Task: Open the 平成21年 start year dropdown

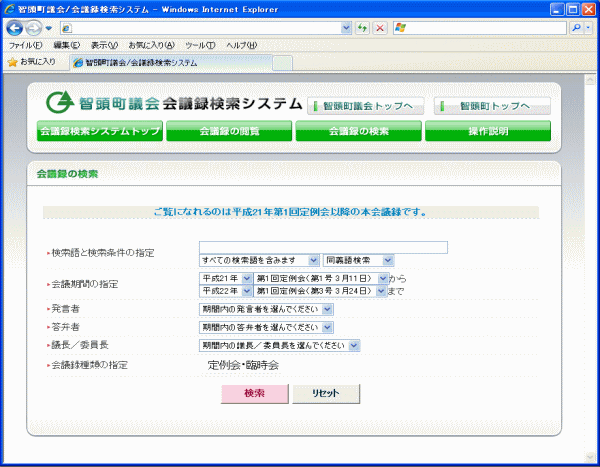Action: pos(225,278)
